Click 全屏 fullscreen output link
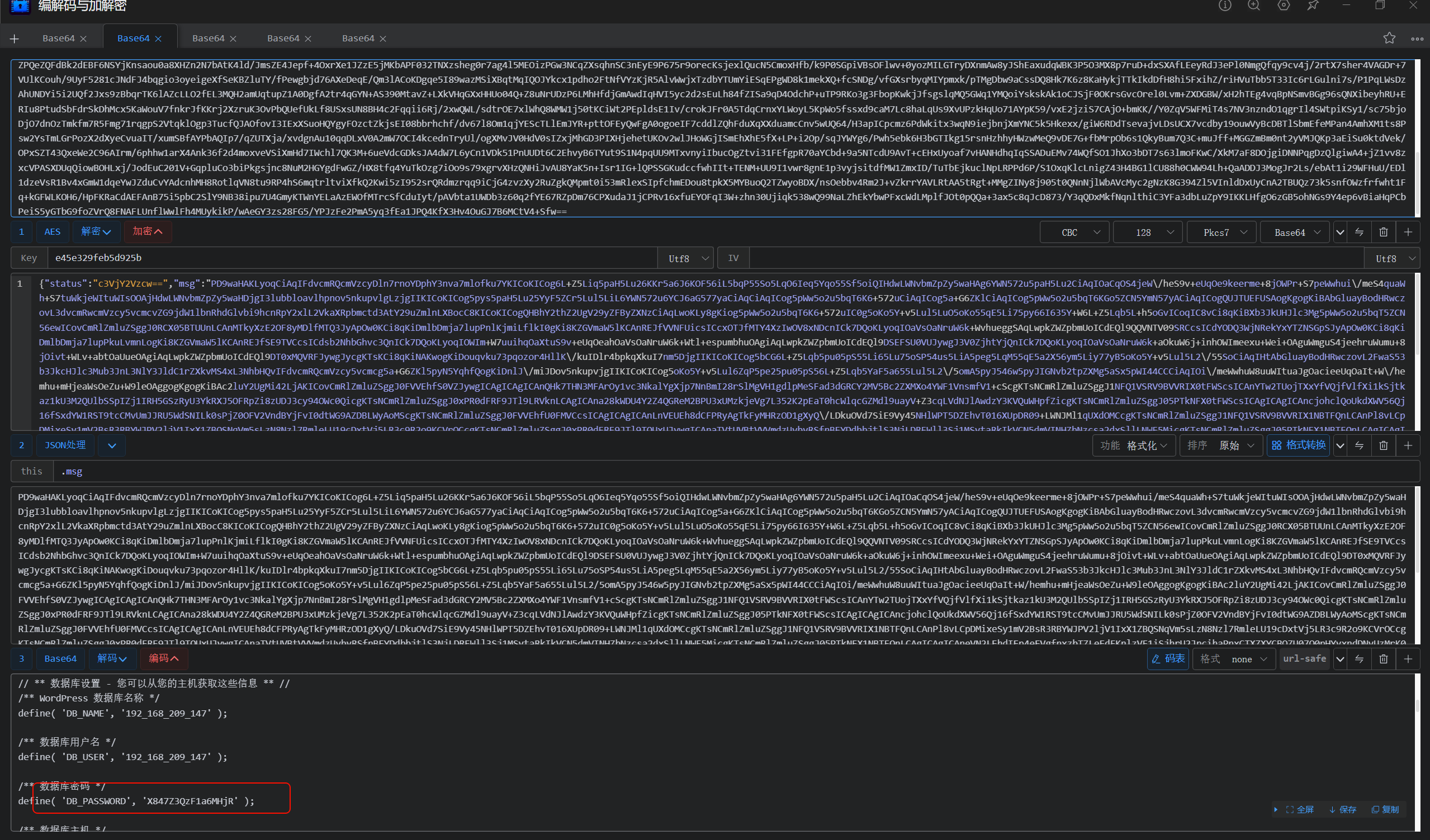This screenshot has height=840, width=1430. 1300,809
